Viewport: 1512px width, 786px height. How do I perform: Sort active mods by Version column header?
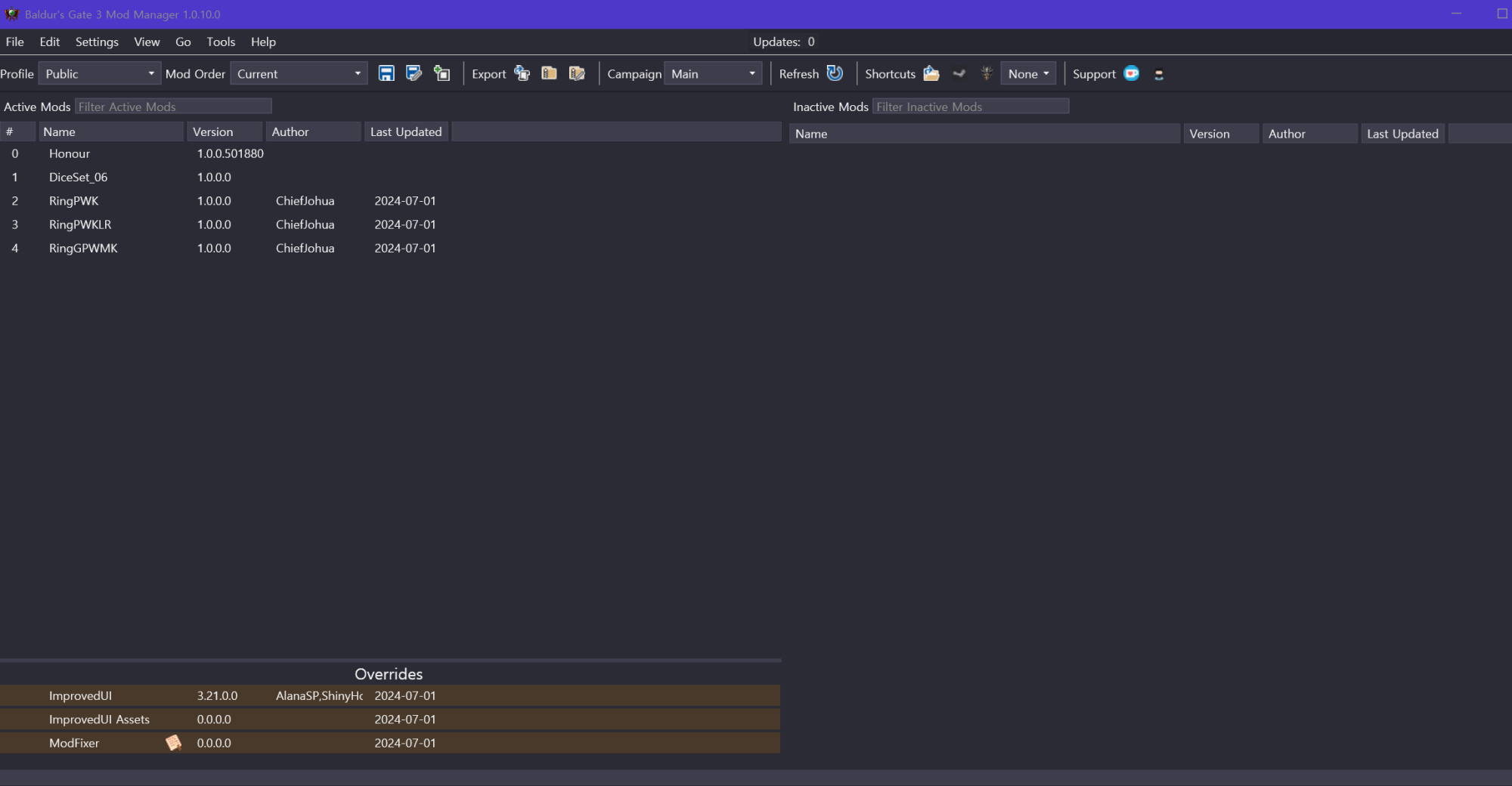[x=225, y=132]
